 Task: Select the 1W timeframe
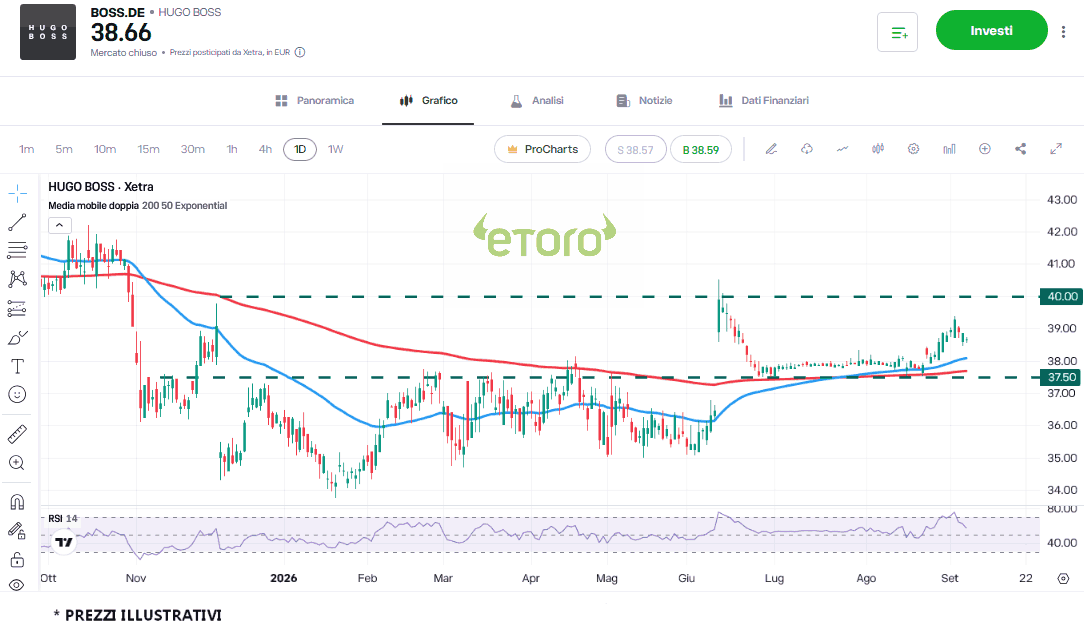point(335,149)
